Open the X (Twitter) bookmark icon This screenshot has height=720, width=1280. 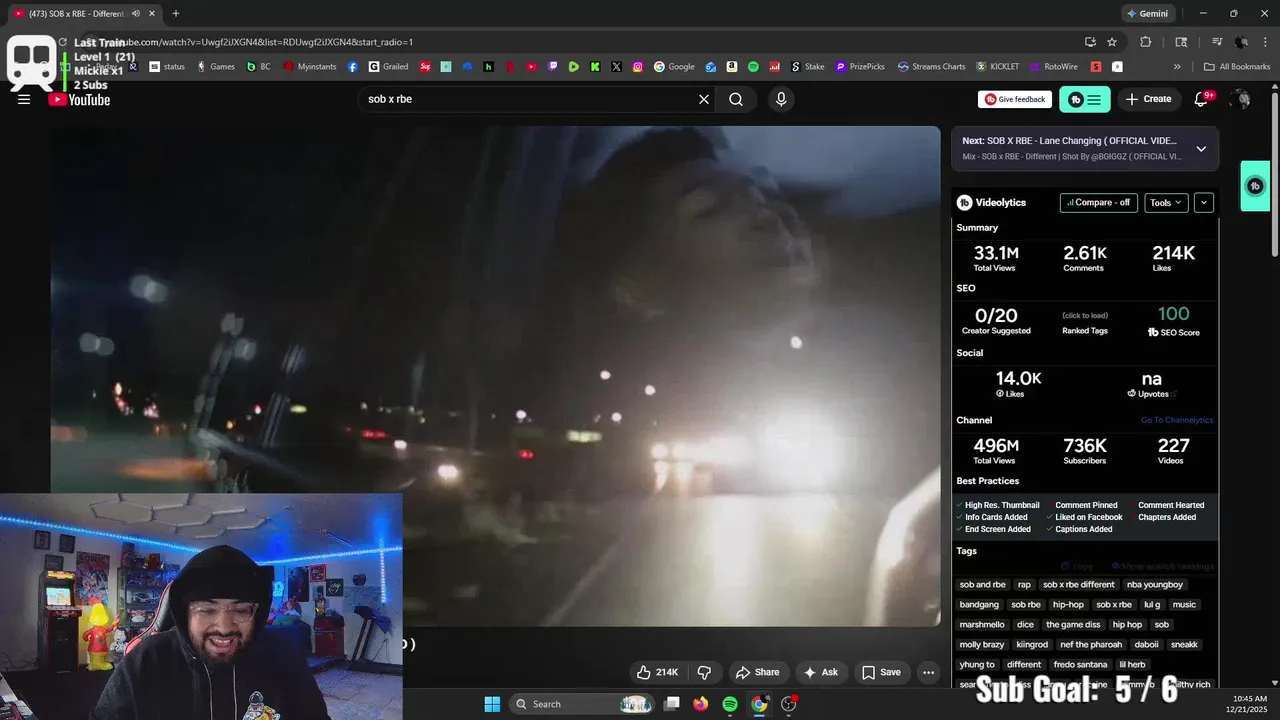click(616, 66)
